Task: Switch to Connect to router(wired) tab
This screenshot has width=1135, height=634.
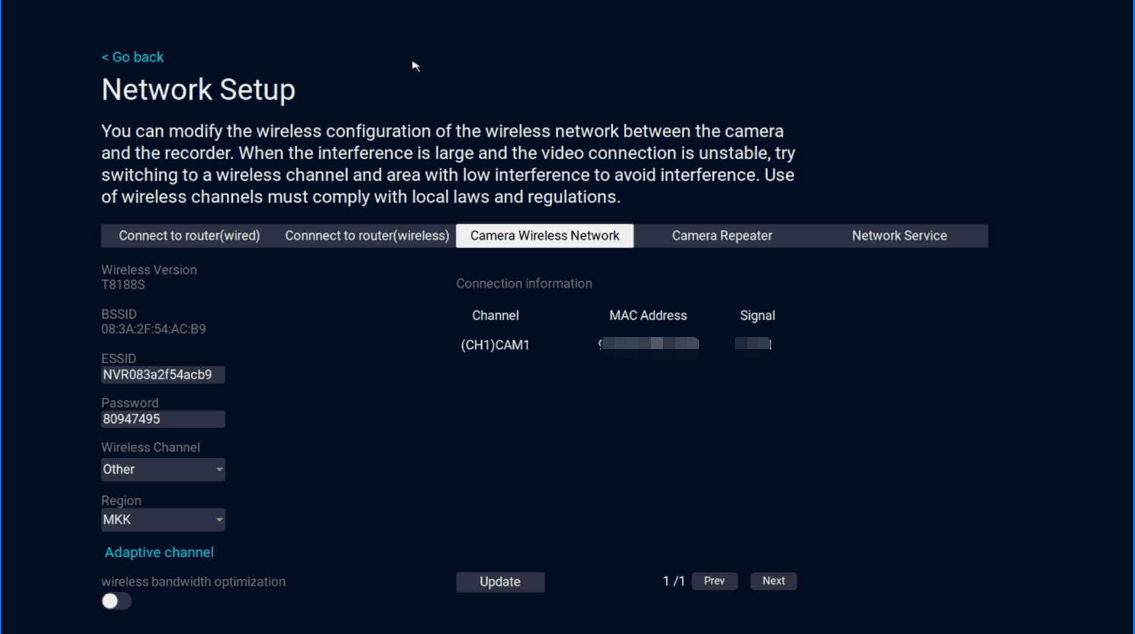Action: tap(189, 236)
